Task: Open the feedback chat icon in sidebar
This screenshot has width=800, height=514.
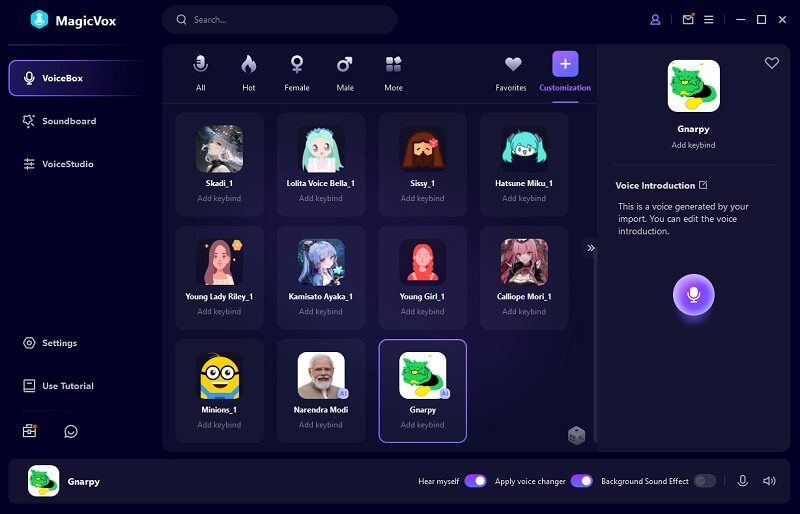Action: pos(71,431)
